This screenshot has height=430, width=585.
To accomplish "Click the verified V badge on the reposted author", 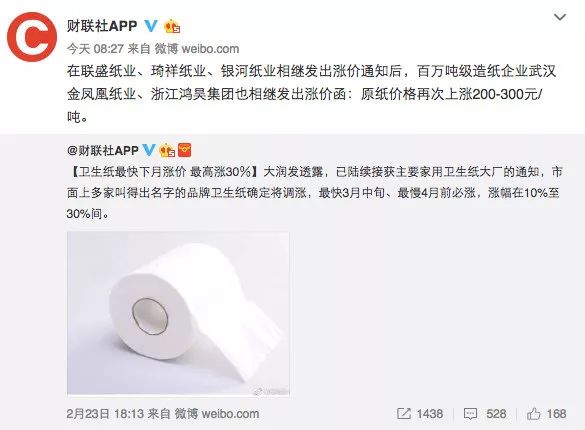I will click(x=148, y=150).
